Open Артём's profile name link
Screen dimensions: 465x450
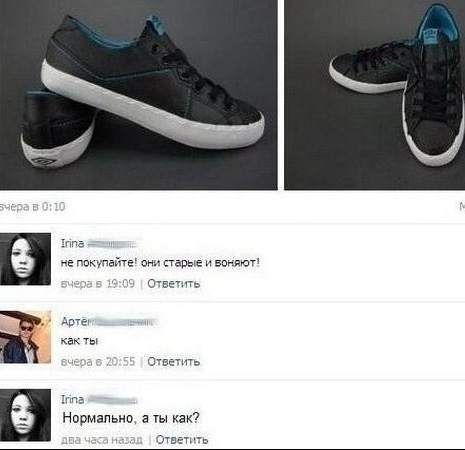coord(109,322)
